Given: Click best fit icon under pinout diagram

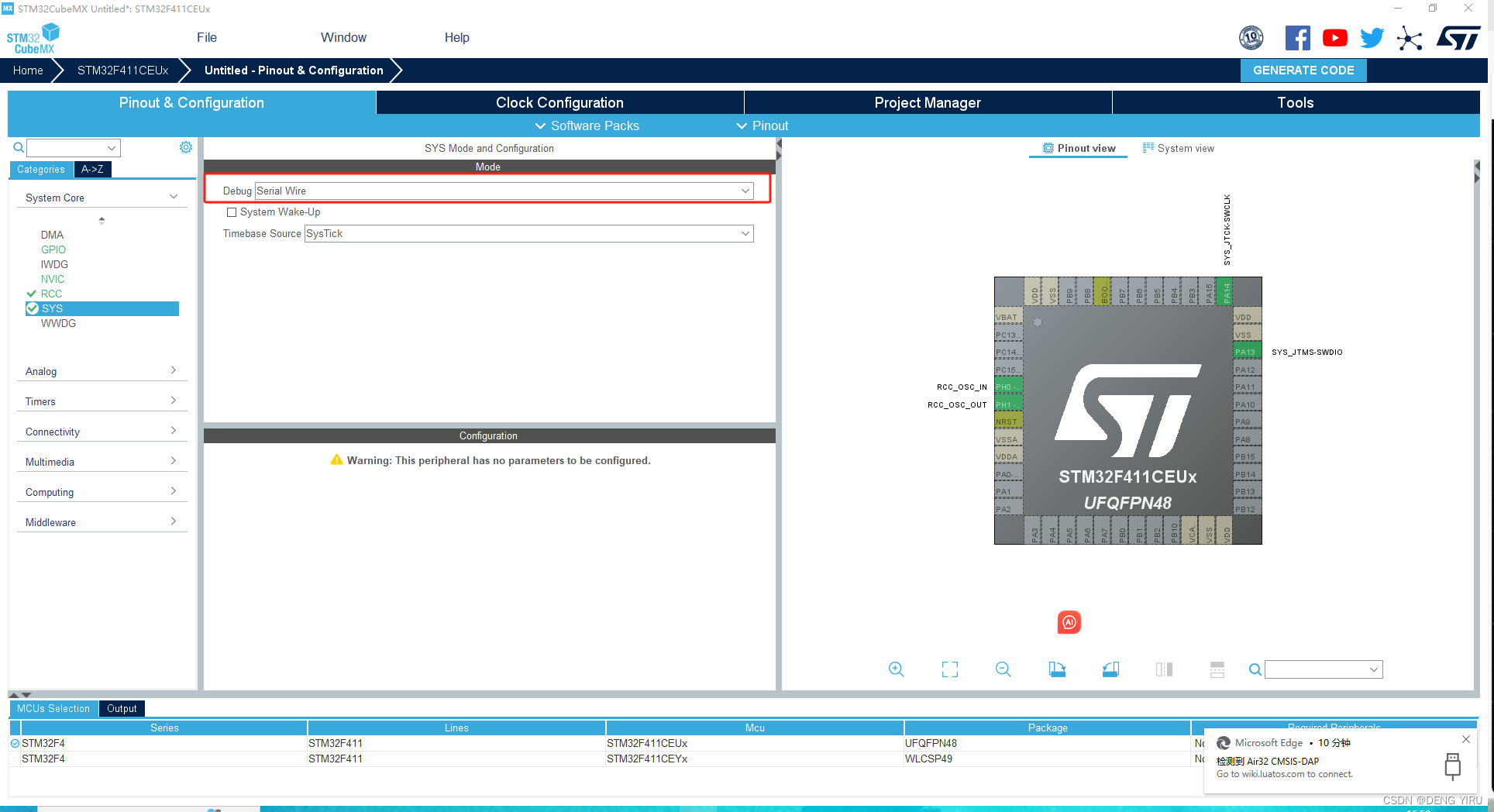Looking at the screenshot, I should (949, 669).
